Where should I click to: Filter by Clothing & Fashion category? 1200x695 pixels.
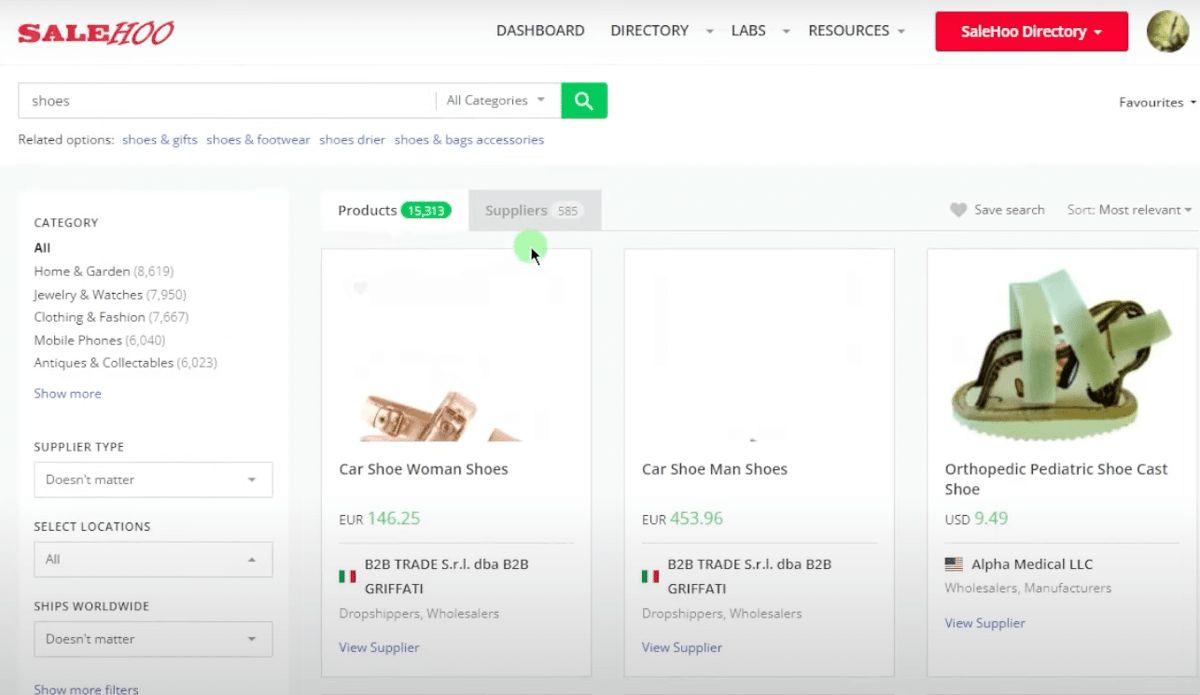click(x=111, y=317)
